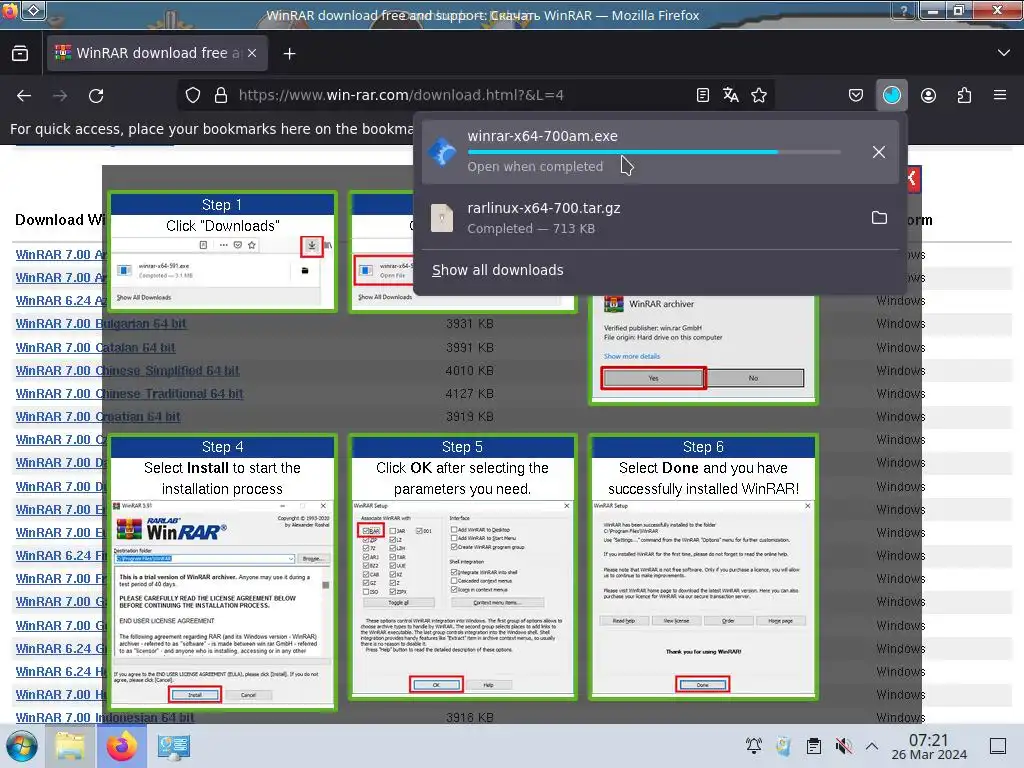Screen dimensions: 1024x768
Task: Click the Step 1 instruction thumbnail
Action: coord(223,251)
